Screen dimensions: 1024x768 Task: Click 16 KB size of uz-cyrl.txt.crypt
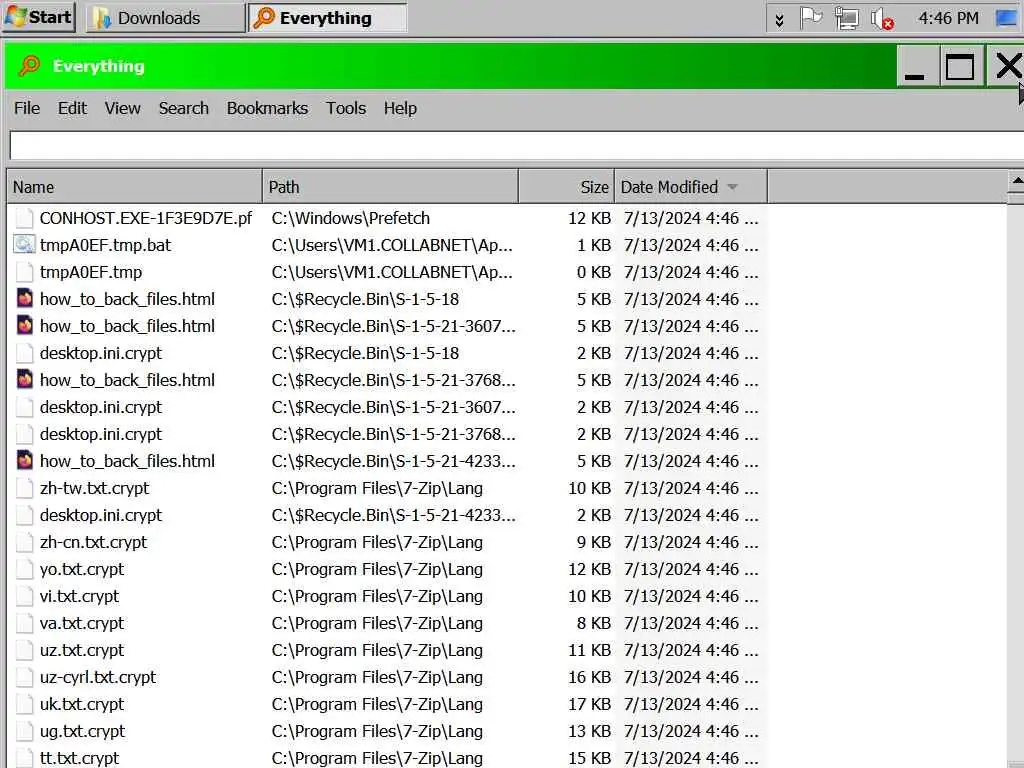click(589, 677)
